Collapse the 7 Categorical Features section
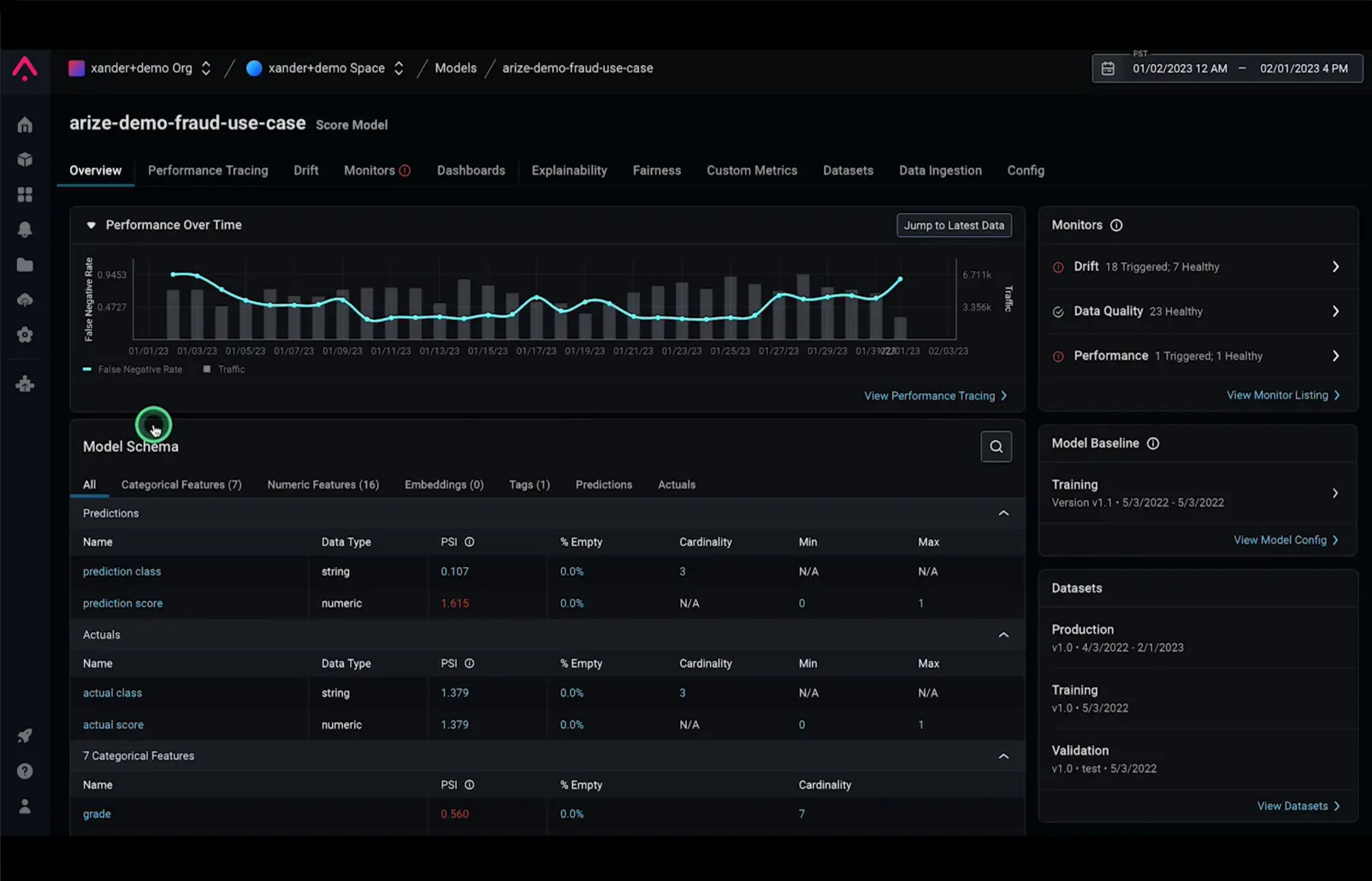 click(1003, 756)
